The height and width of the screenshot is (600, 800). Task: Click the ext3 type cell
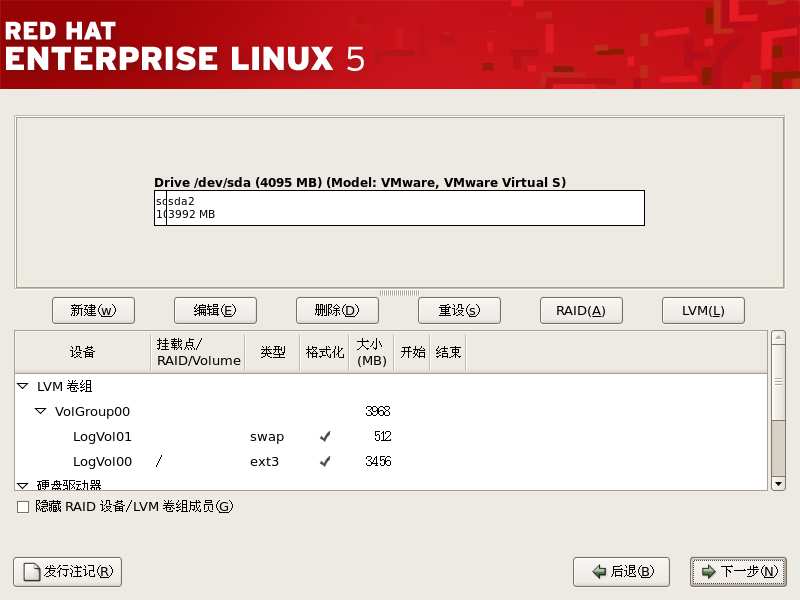coord(264,462)
